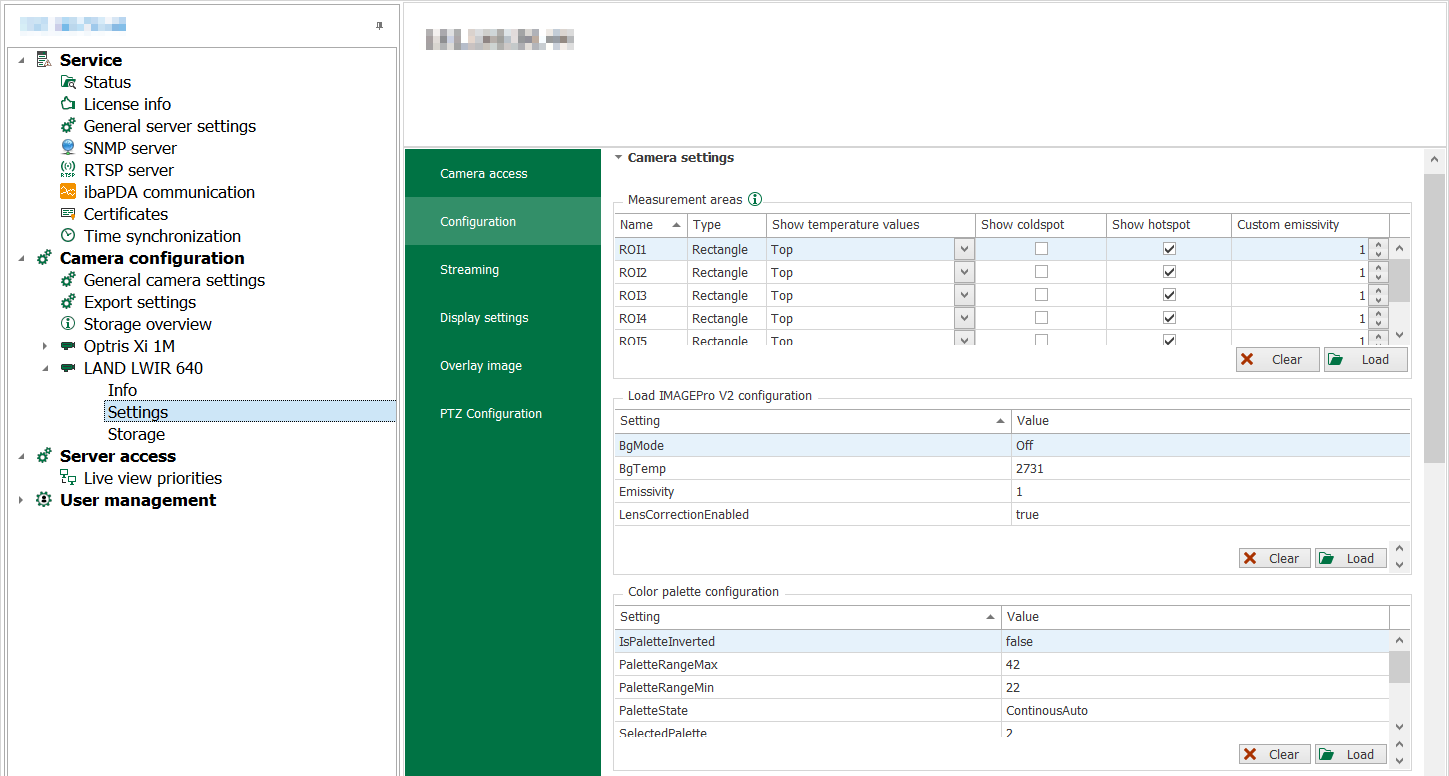Expand the User management node

click(21, 500)
